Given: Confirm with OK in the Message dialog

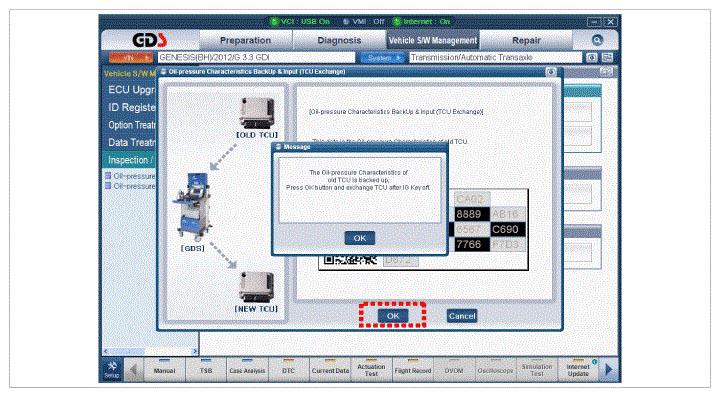Looking at the screenshot, I should click(x=360, y=238).
